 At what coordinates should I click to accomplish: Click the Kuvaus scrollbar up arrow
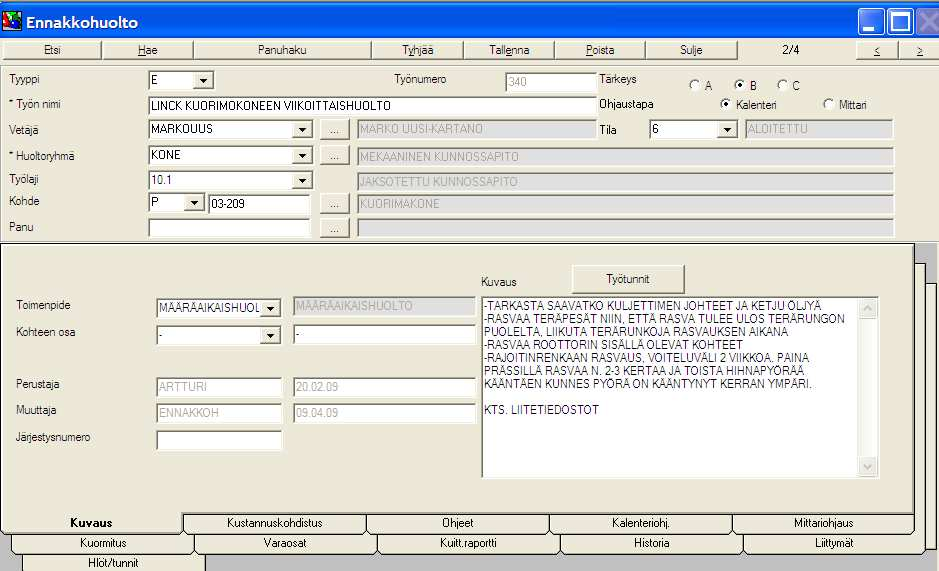click(x=867, y=309)
